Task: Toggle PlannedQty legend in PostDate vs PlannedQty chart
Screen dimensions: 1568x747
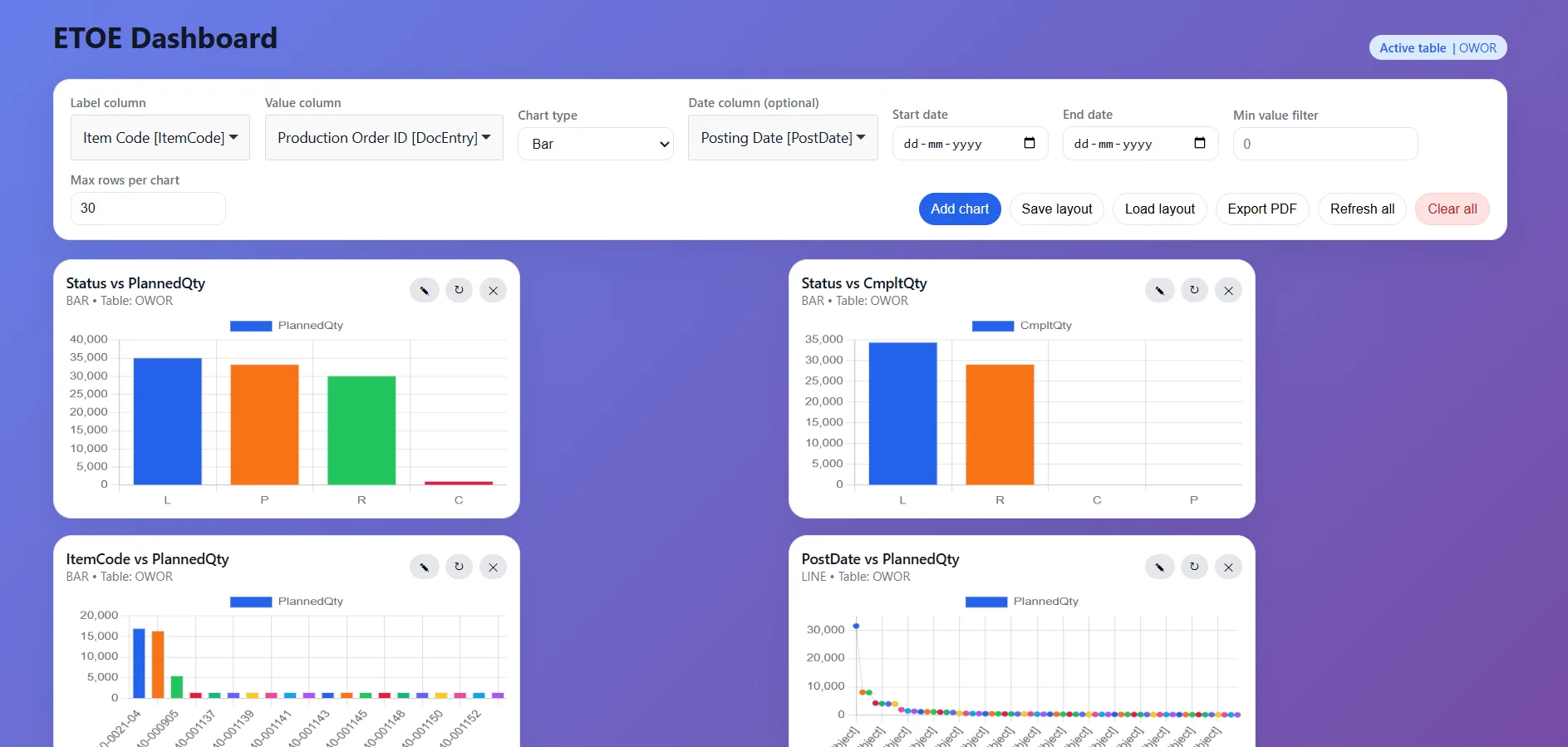Action: click(1022, 602)
